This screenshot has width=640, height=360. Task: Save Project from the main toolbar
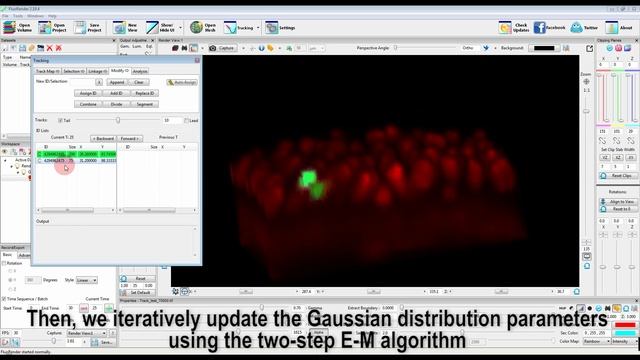pyautogui.click(x=88, y=27)
